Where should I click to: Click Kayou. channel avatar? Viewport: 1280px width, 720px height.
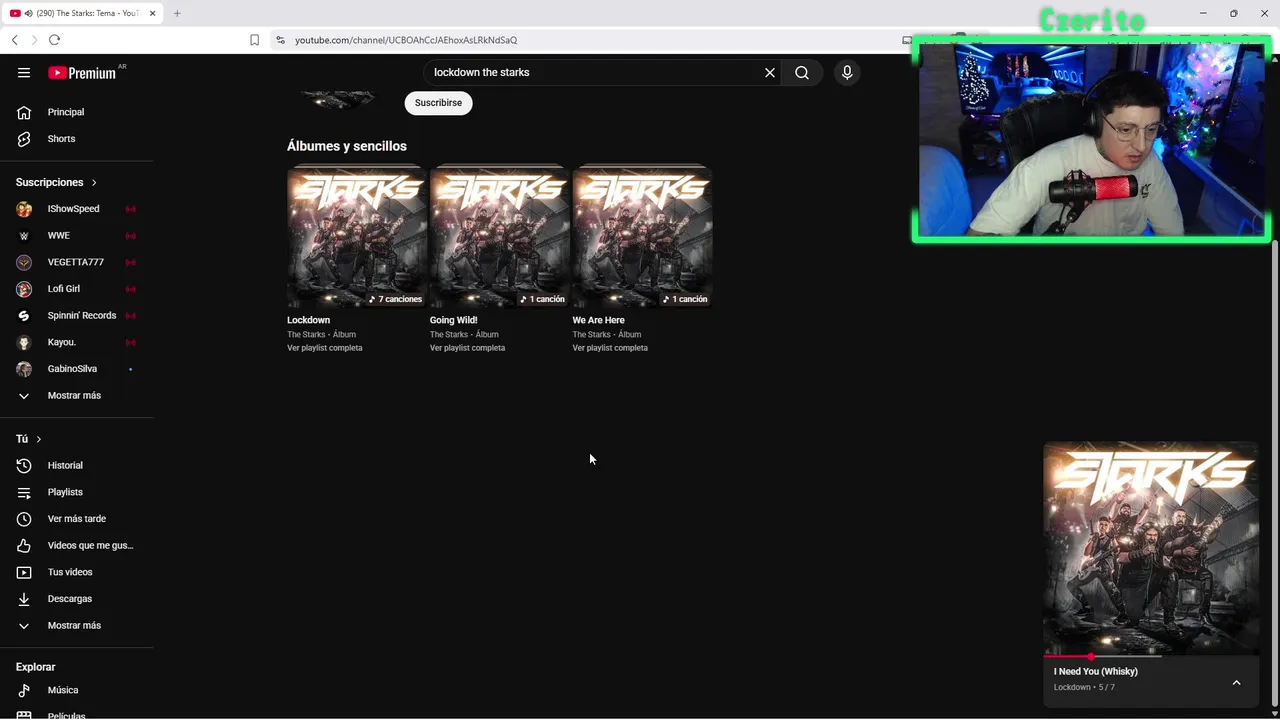click(x=24, y=342)
